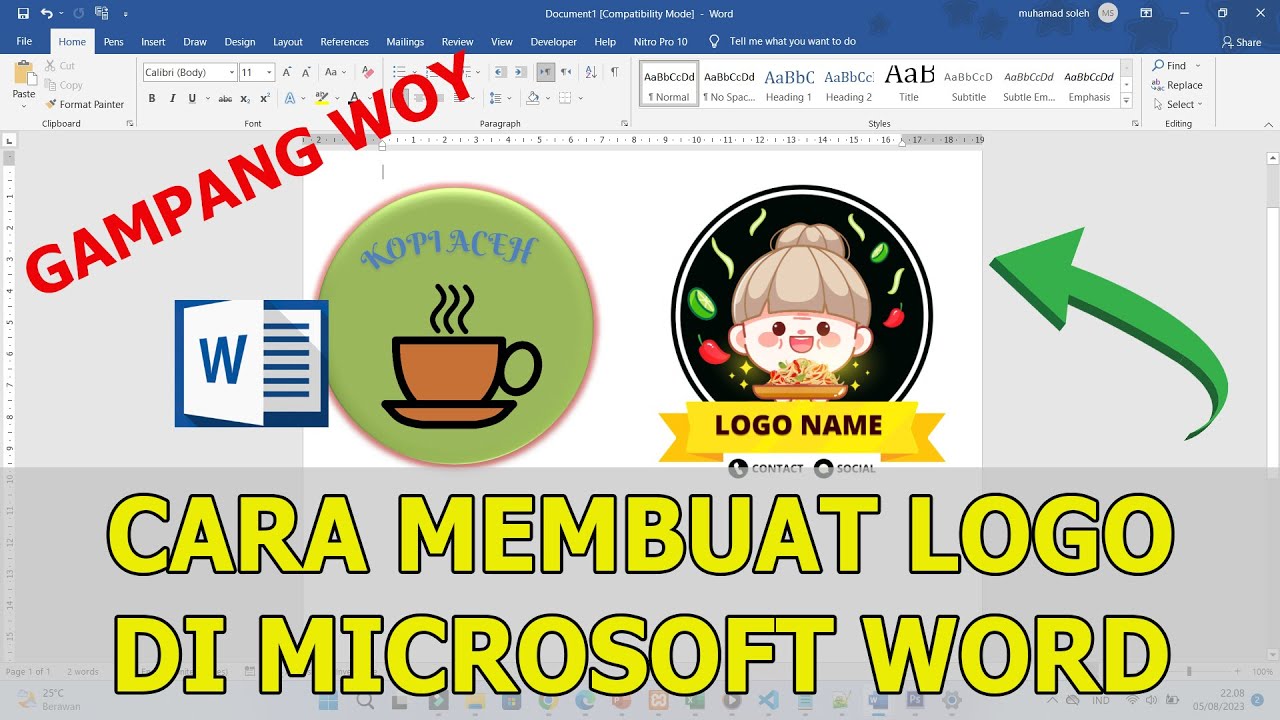
Task: Toggle Italic formatting
Action: click(x=172, y=98)
